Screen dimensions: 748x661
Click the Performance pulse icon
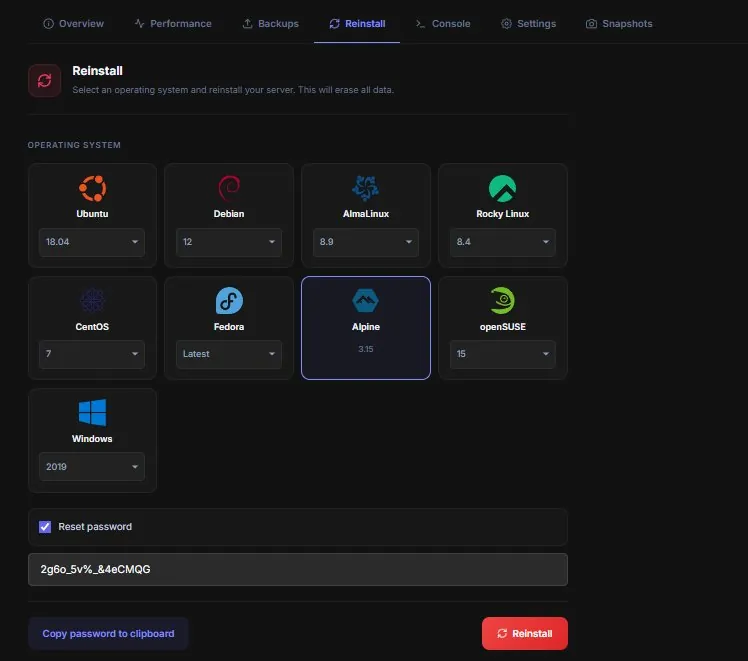(x=139, y=23)
